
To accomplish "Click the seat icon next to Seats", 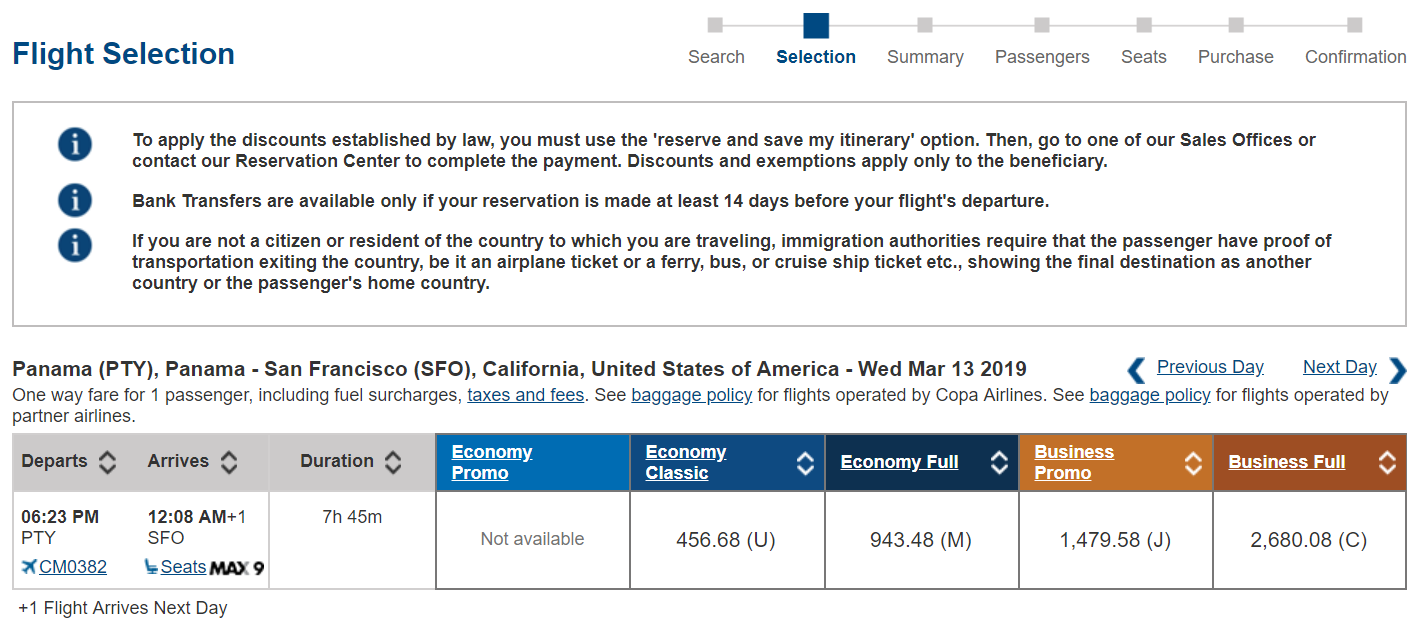I will coord(151,568).
